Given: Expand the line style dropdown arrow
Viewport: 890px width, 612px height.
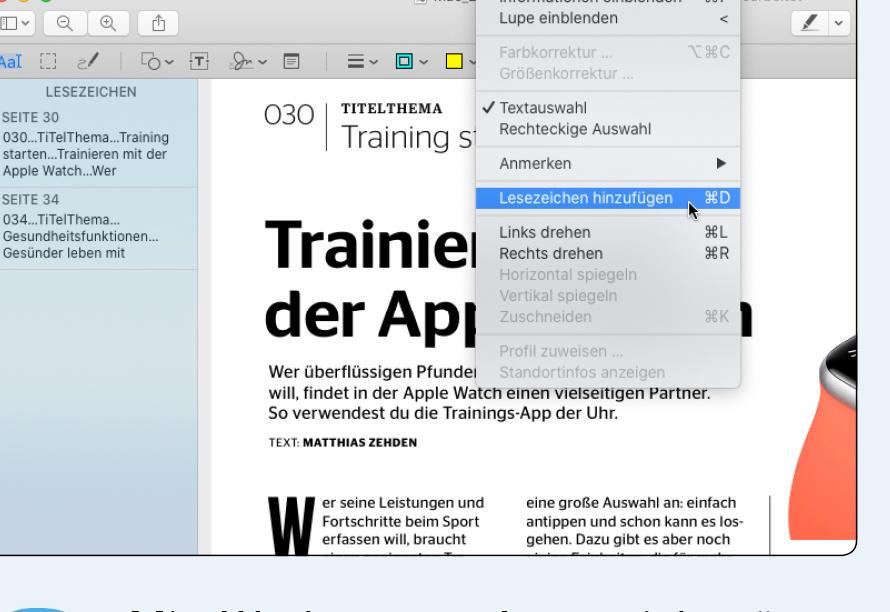Looking at the screenshot, I should point(373,62).
